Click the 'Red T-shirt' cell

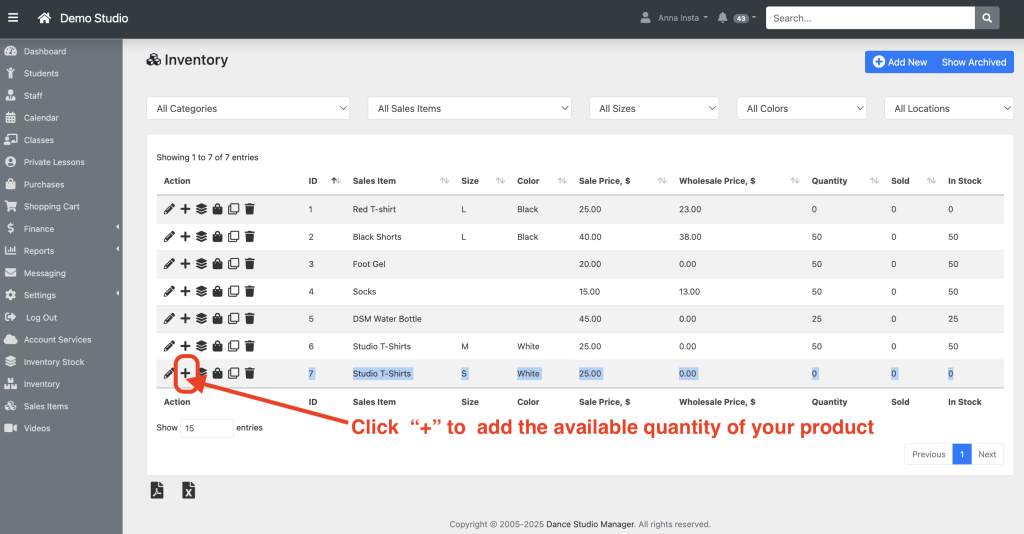[x=374, y=209]
